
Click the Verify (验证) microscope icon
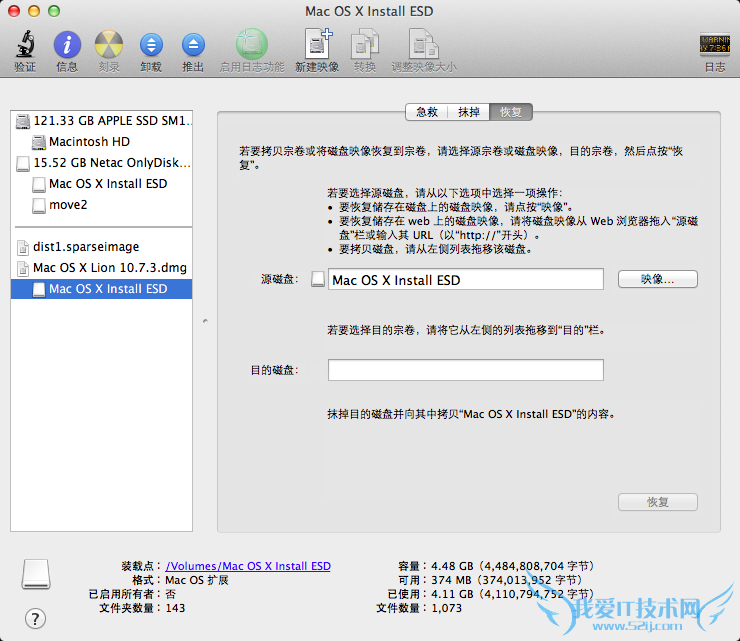(25, 44)
